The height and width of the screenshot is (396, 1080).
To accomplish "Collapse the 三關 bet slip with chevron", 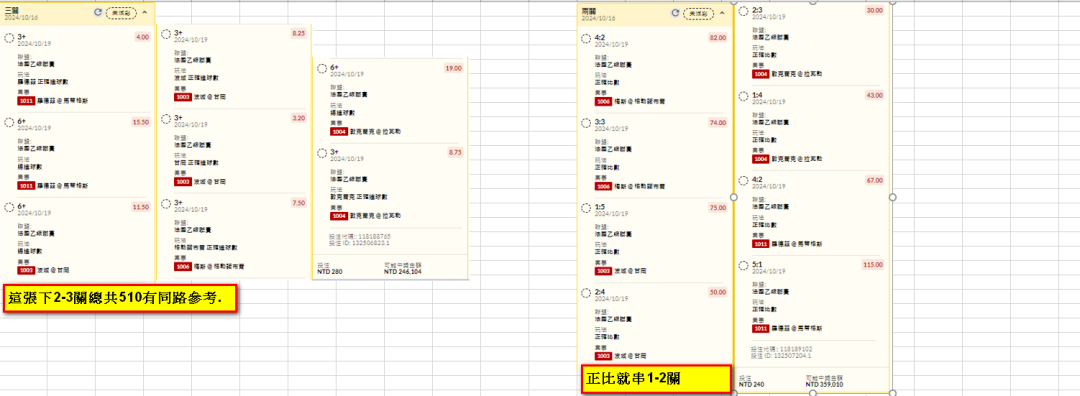I will (x=144, y=13).
